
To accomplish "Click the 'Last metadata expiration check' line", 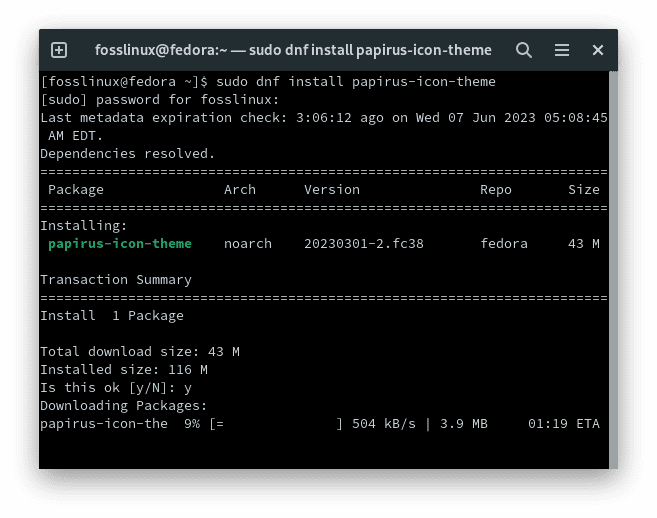I will click(324, 127).
